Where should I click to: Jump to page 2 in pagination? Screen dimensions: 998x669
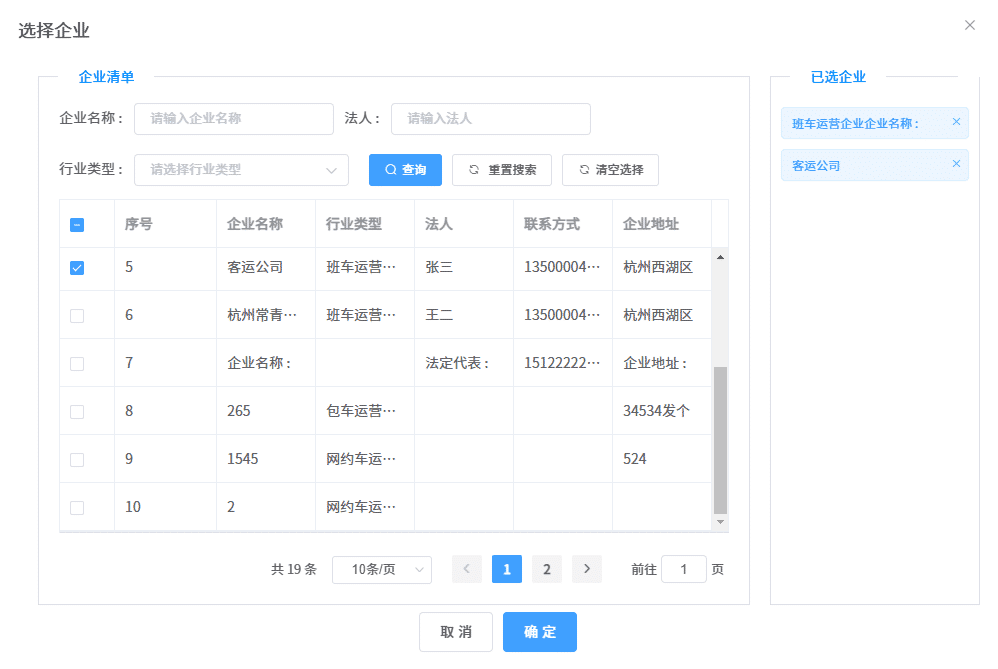pos(546,568)
